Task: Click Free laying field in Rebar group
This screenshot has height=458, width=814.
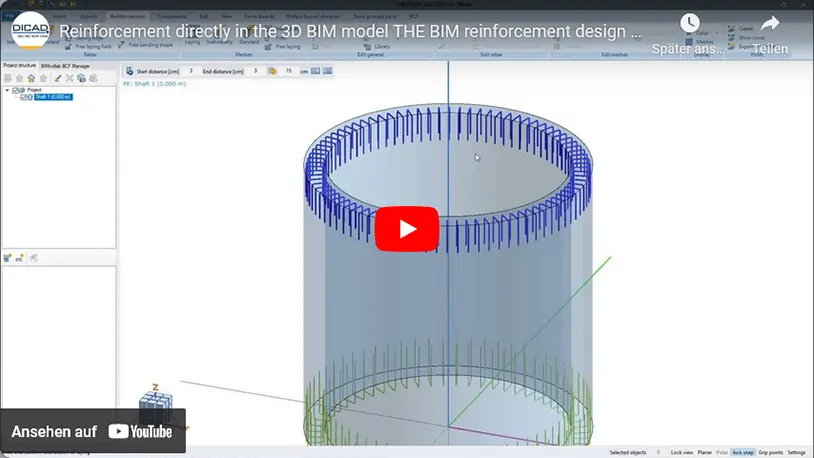Action: point(88,47)
